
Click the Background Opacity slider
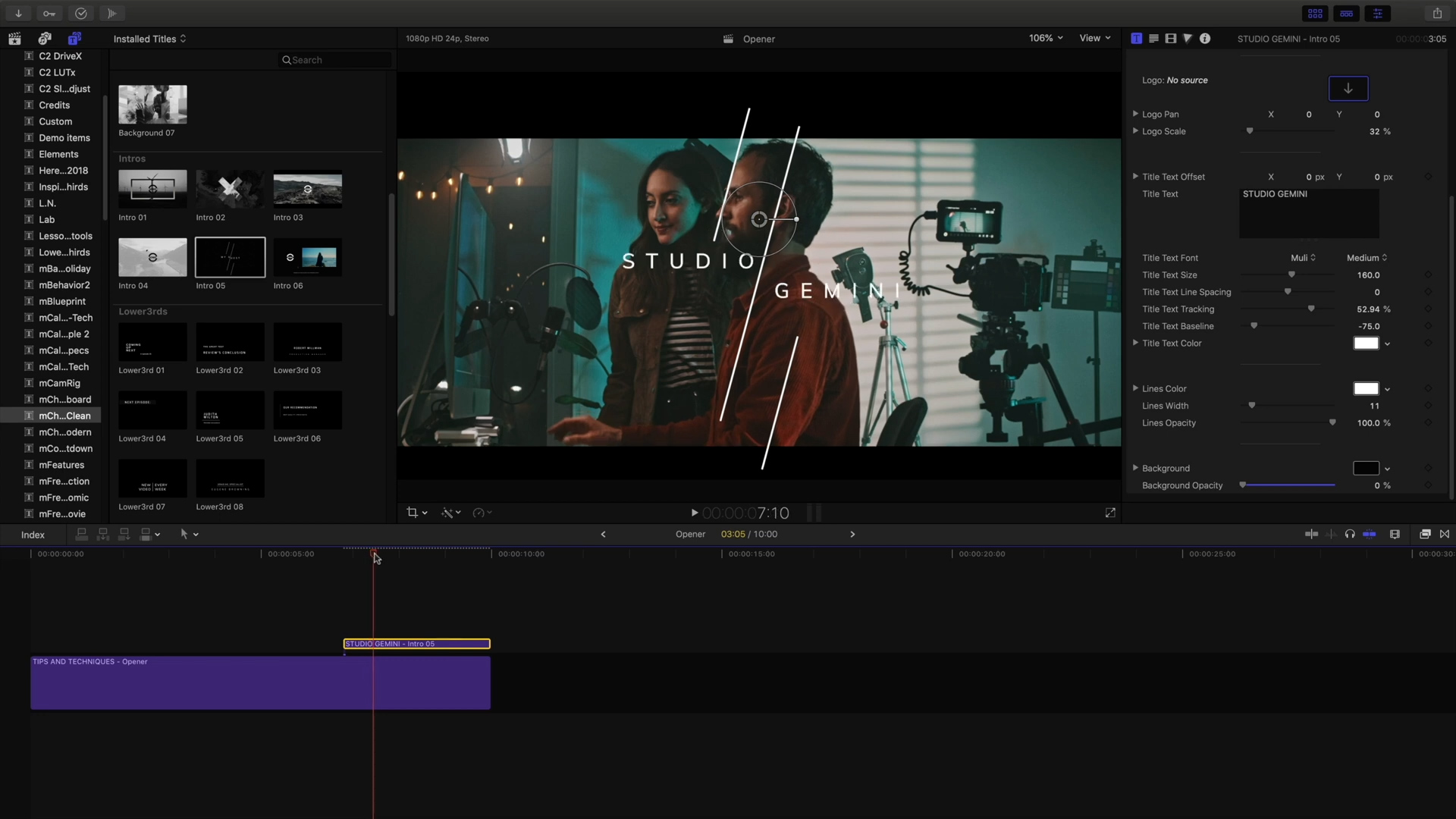(x=1288, y=485)
